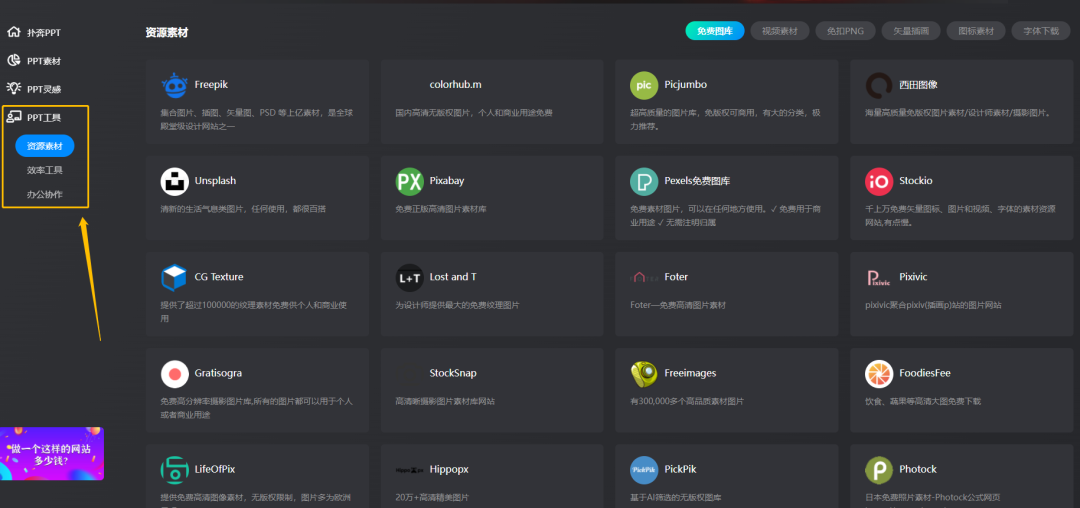Click text 有300,000多个高品质素材图片
1080x508 pixels.
687,401
